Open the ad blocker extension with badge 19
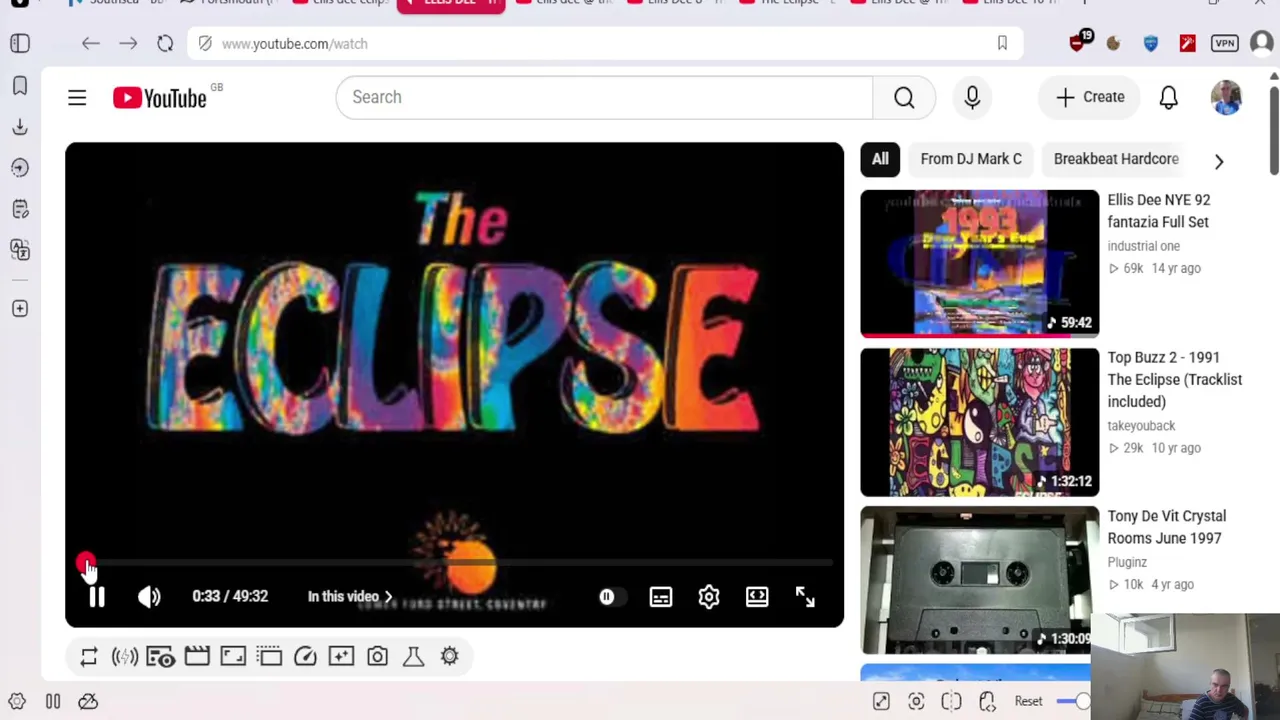The width and height of the screenshot is (1280, 720). [1078, 43]
